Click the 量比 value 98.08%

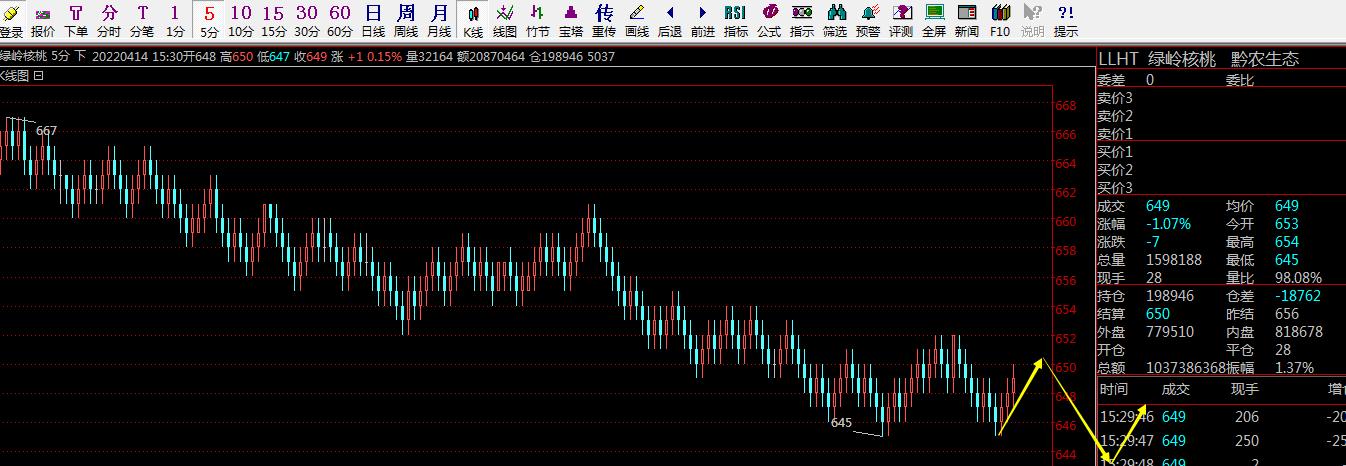1299,278
